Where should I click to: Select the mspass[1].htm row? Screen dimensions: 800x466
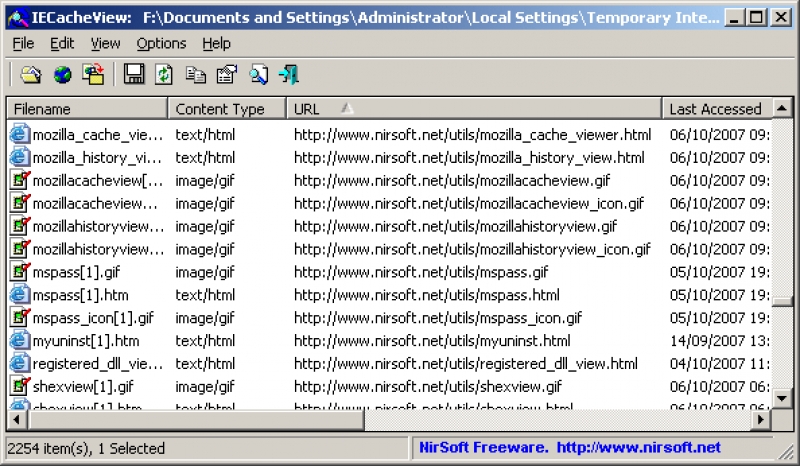click(389, 295)
